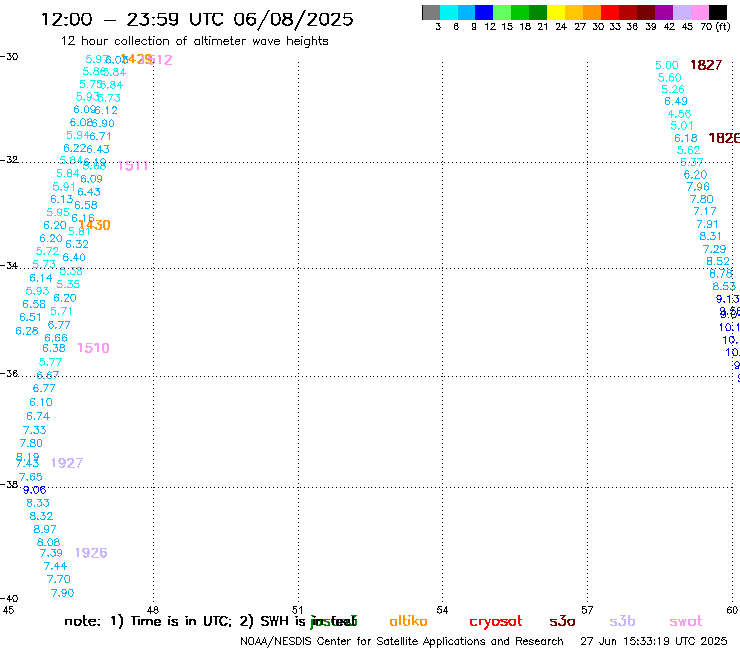The height and width of the screenshot is (650, 740).
Task: Click the s3a pass time label '1827'
Action: pyautogui.click(x=706, y=65)
